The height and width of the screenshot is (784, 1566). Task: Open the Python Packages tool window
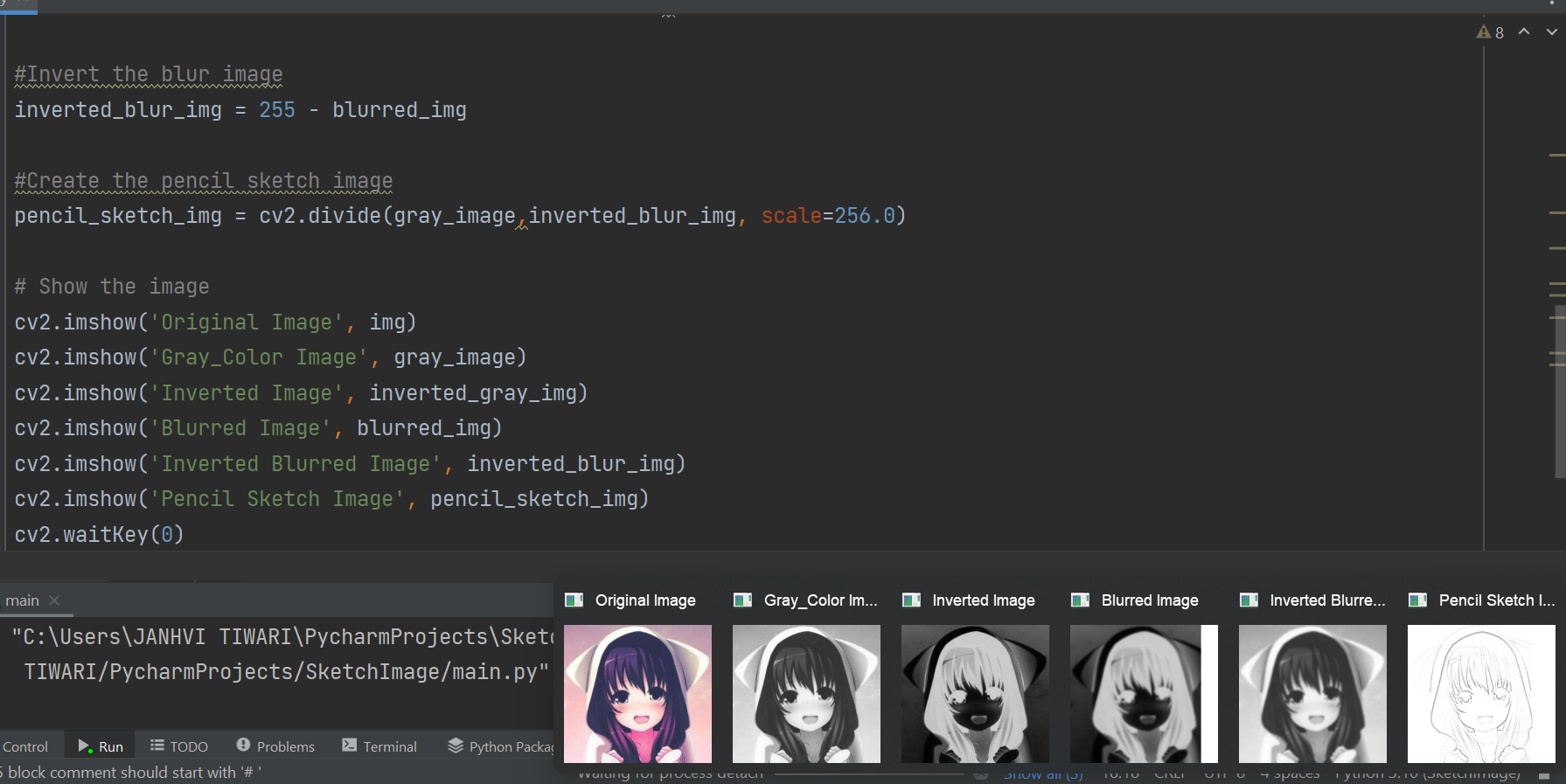(501, 746)
